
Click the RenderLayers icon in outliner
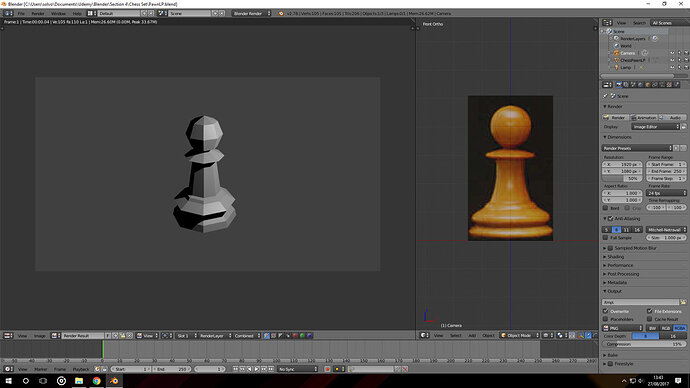(617, 39)
